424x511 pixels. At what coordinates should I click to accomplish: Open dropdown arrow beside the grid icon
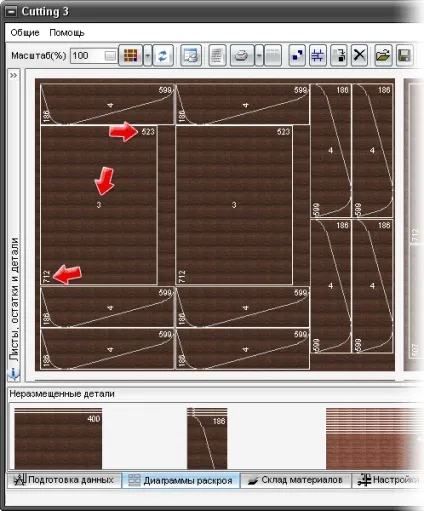click(x=147, y=55)
